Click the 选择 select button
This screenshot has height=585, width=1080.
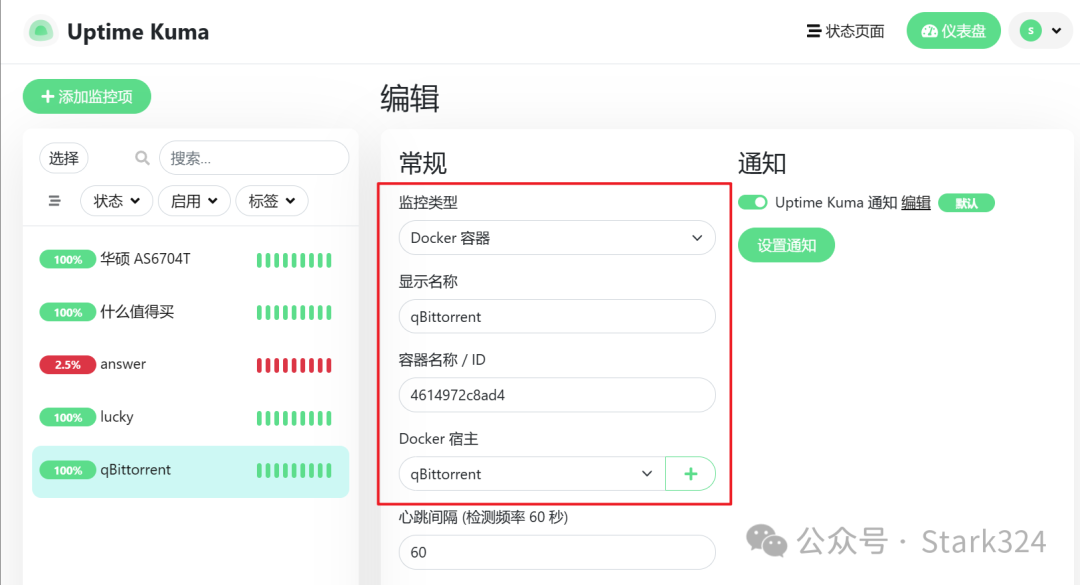click(x=63, y=158)
